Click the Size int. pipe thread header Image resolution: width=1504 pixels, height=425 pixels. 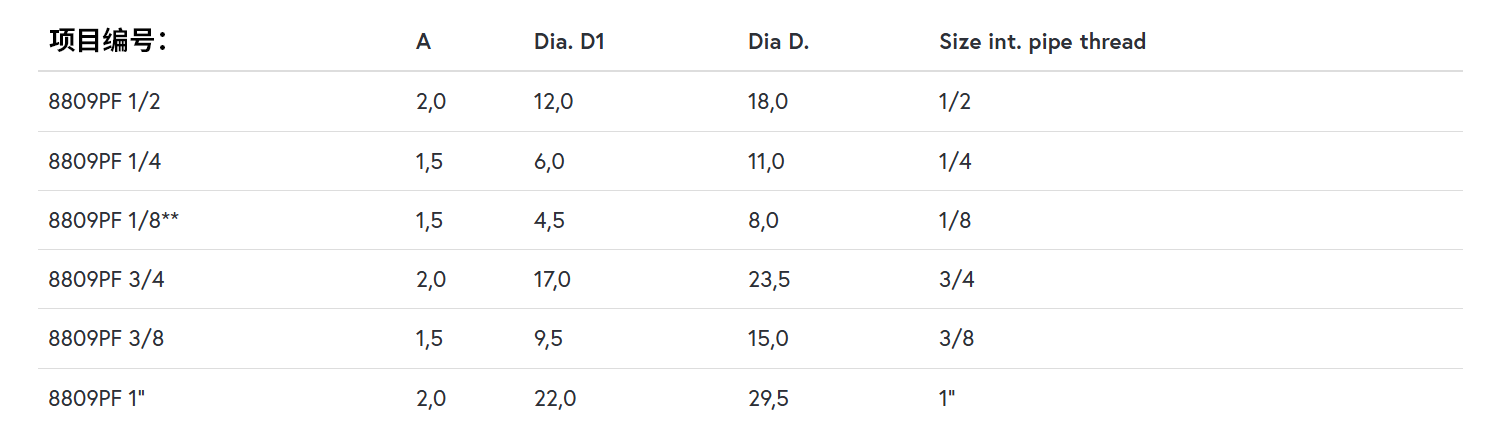(x=1042, y=42)
